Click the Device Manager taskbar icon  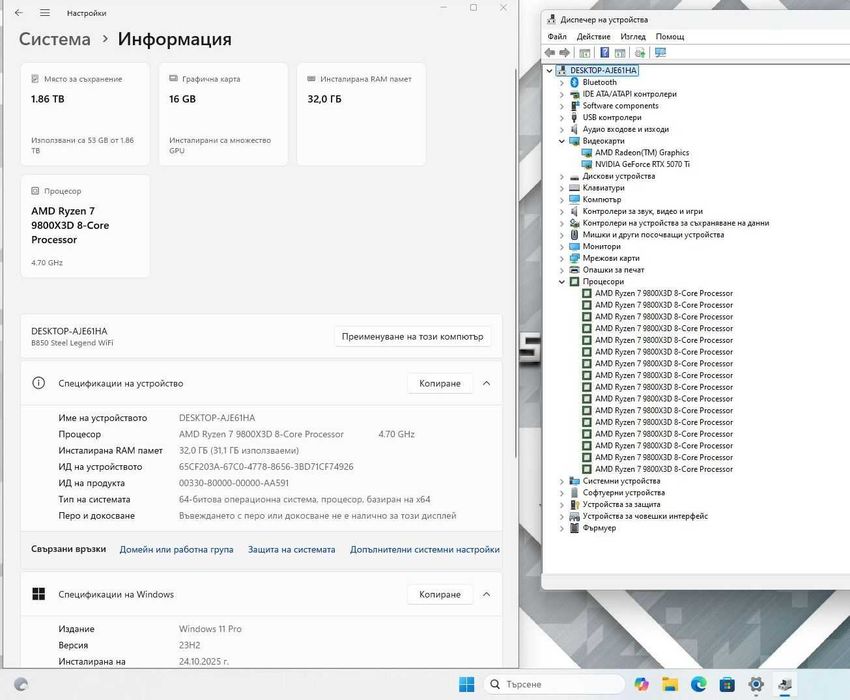pyautogui.click(x=784, y=684)
